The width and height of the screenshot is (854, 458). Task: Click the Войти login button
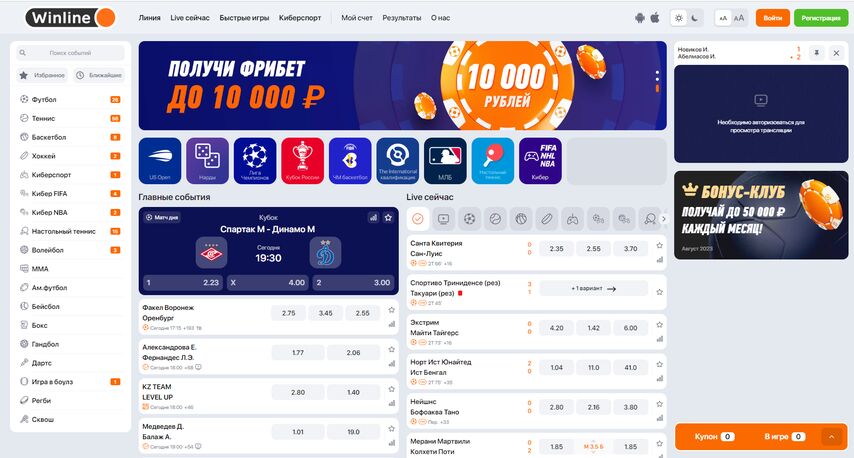coord(772,18)
